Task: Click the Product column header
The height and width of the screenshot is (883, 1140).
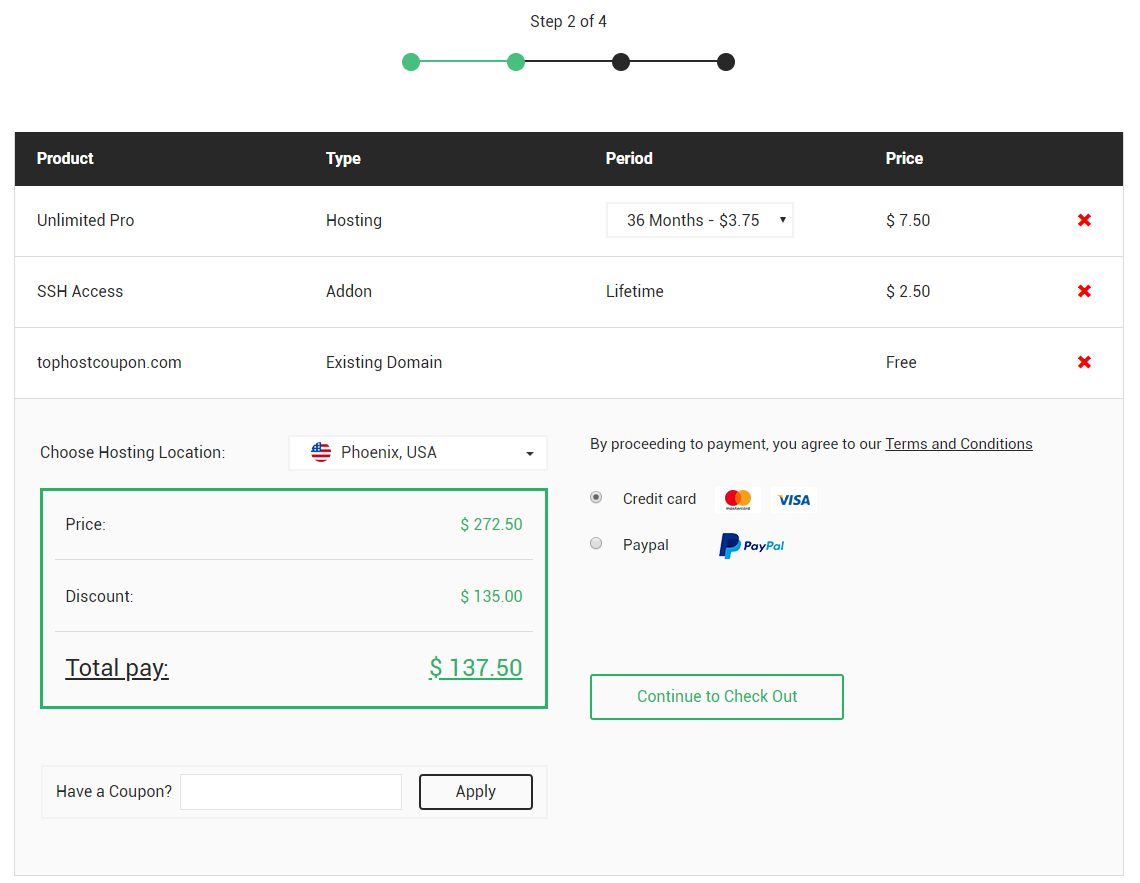Action: [65, 158]
